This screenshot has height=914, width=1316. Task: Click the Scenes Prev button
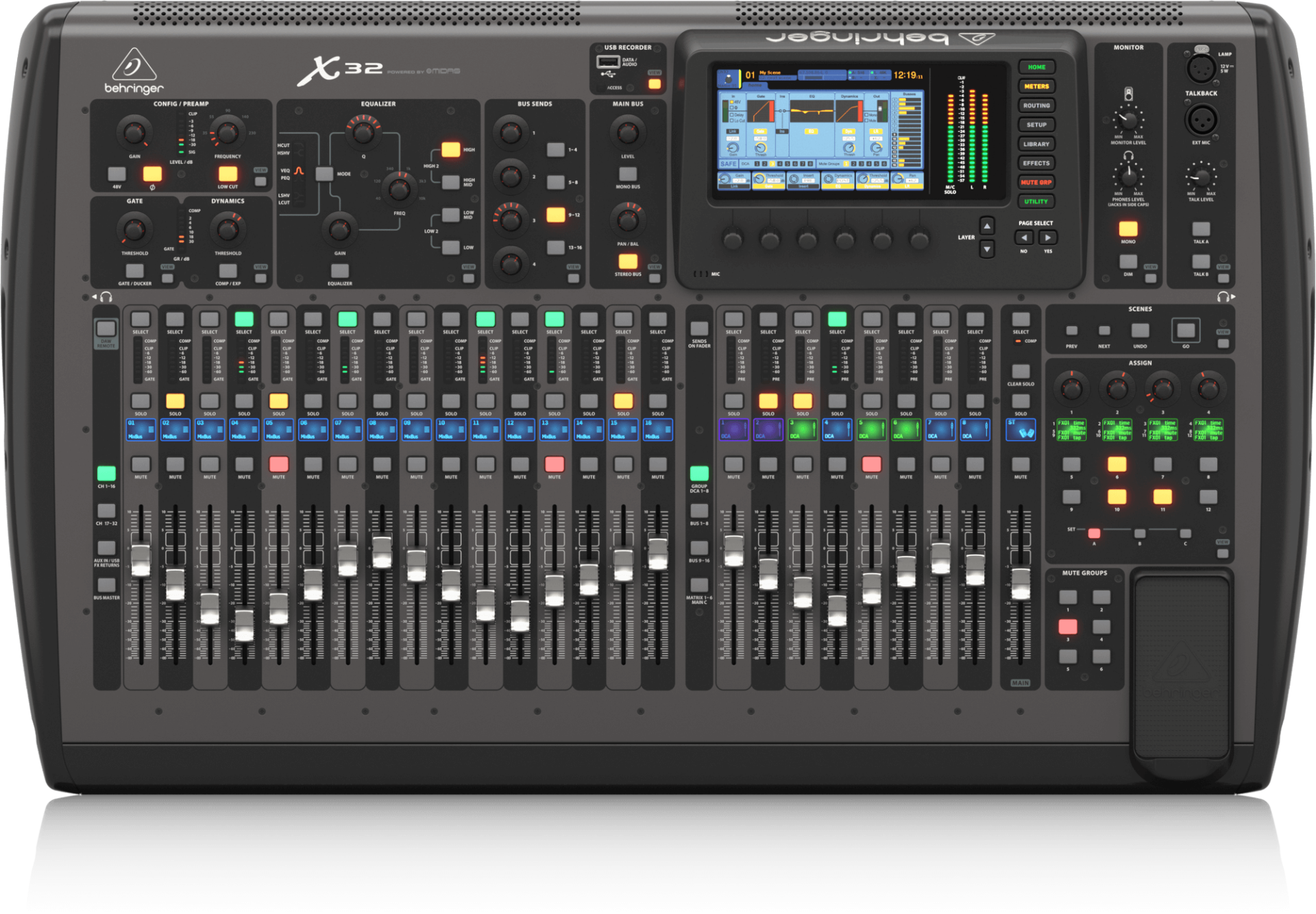point(1072,330)
